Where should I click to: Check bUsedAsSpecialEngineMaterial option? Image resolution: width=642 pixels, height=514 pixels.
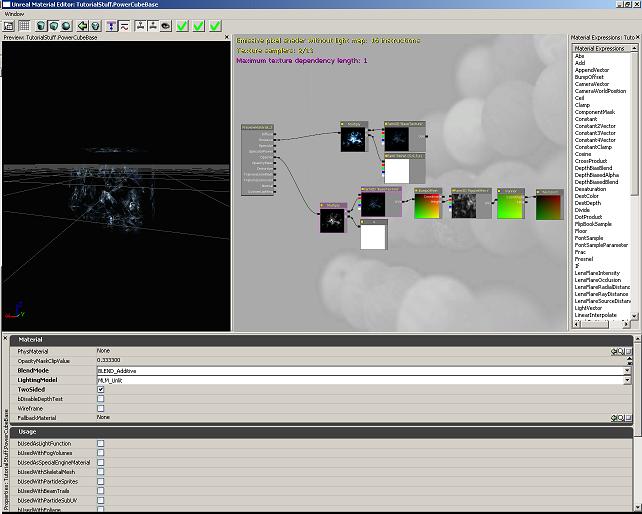[101, 462]
